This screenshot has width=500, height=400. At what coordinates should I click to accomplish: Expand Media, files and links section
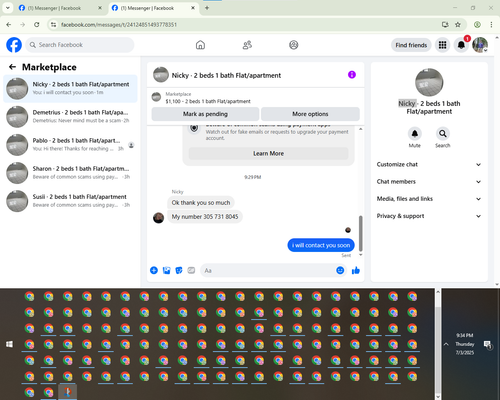click(x=429, y=199)
